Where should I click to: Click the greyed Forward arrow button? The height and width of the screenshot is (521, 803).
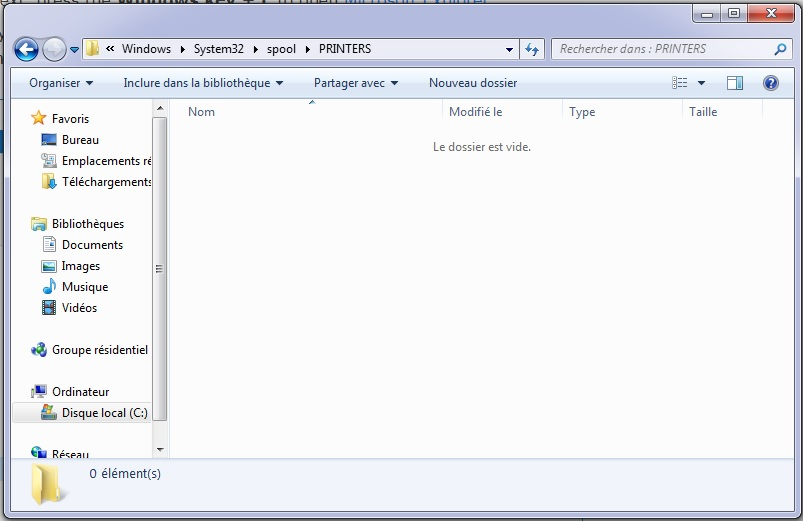(x=54, y=50)
